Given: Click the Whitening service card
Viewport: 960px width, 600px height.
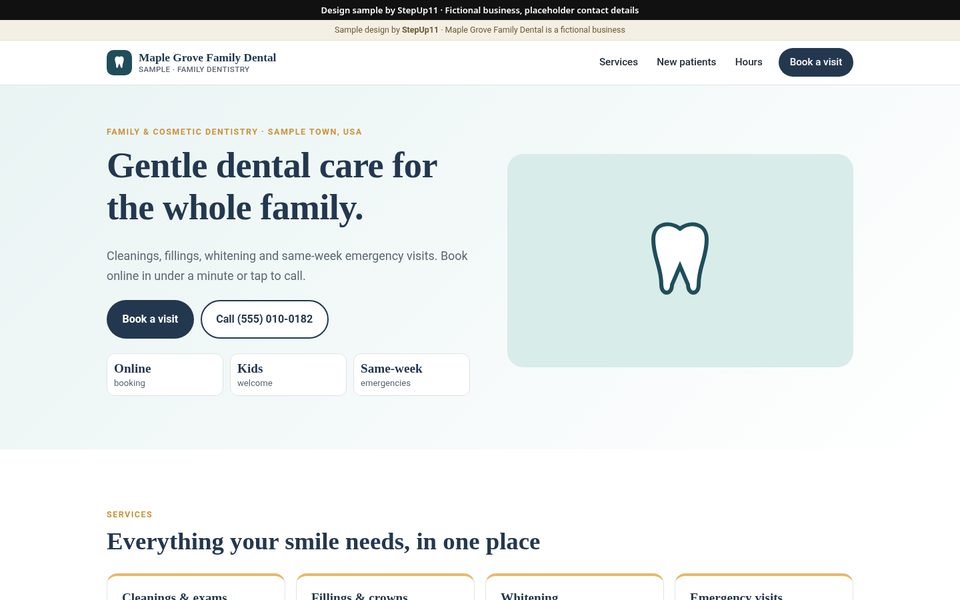Looking at the screenshot, I should 574,587.
